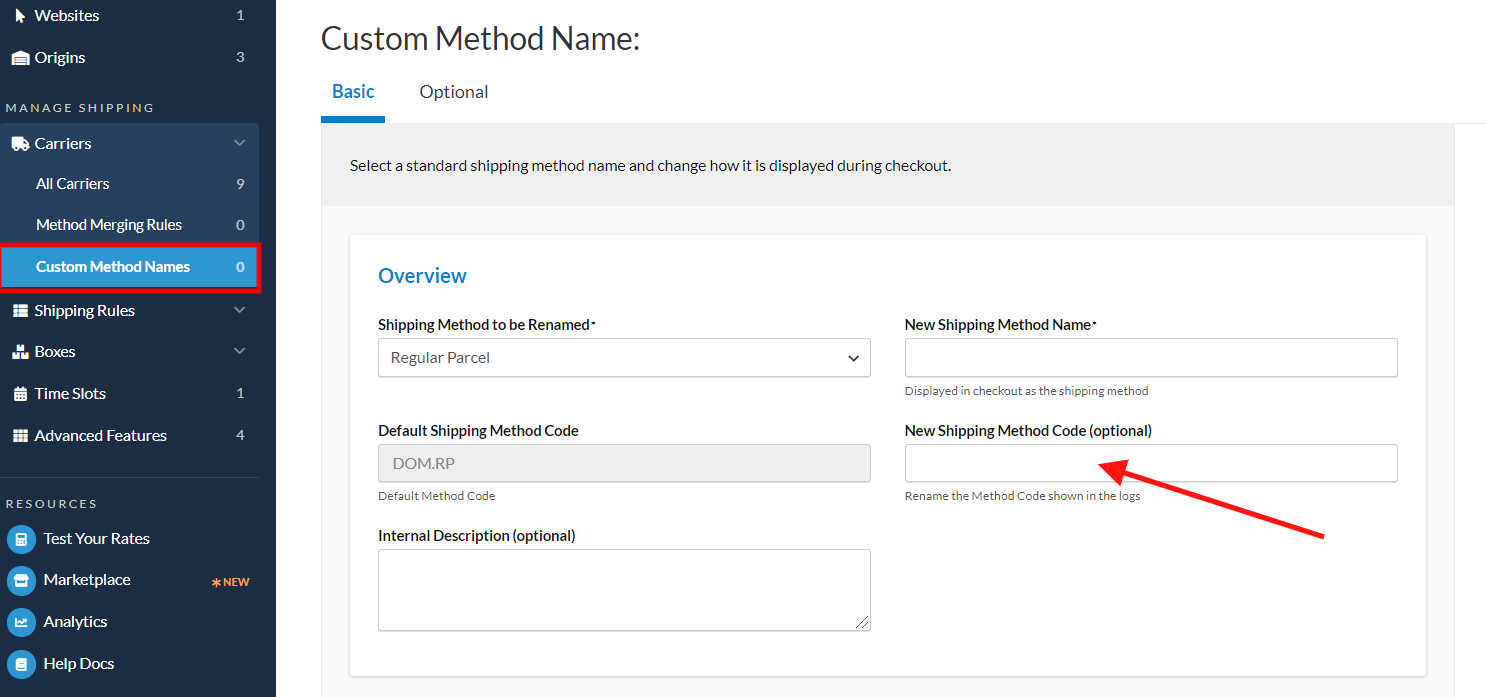Viewport: 1486px width, 697px height.
Task: Click the Carriers truck icon
Action: click(x=20, y=144)
